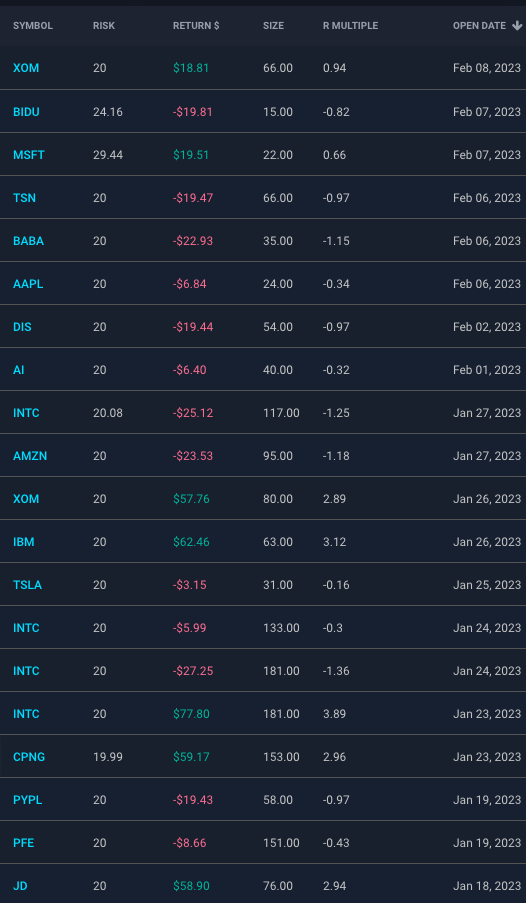Select the 19.99 risk value
The width and height of the screenshot is (526, 903).
click(108, 757)
